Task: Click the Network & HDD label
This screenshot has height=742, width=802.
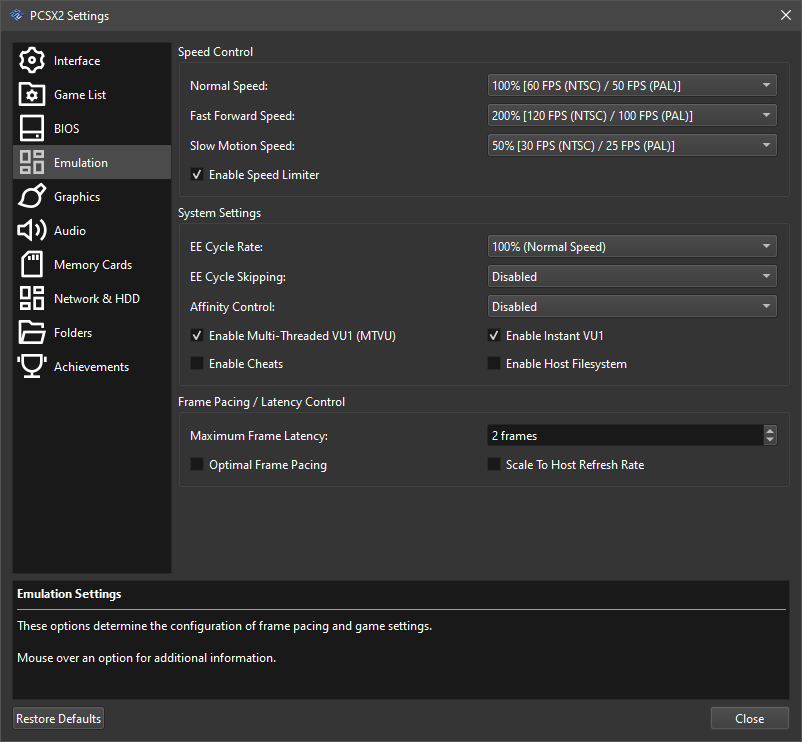Action: click(97, 299)
